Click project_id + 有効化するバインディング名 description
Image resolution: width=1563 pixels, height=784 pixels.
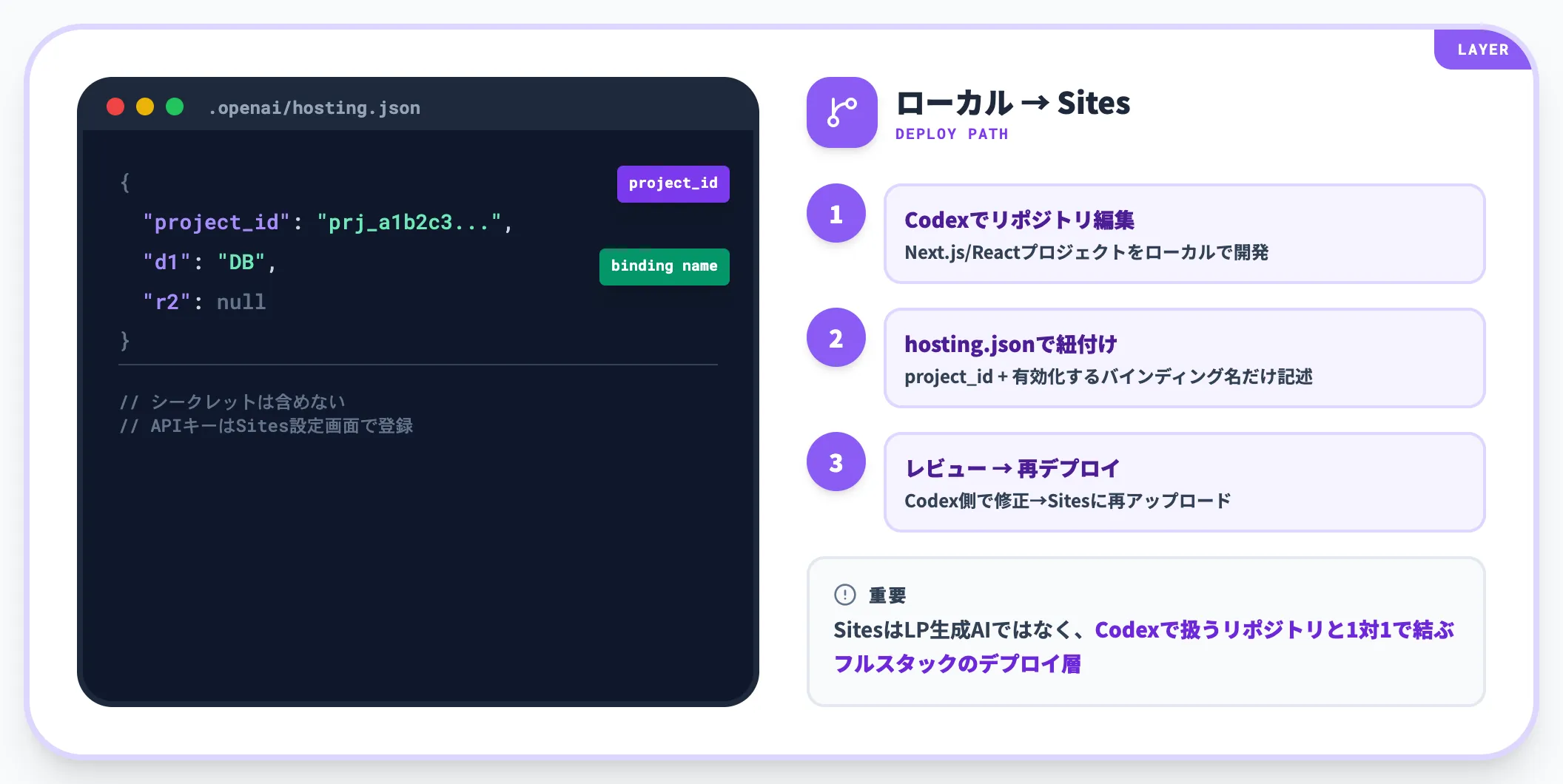point(1109,376)
